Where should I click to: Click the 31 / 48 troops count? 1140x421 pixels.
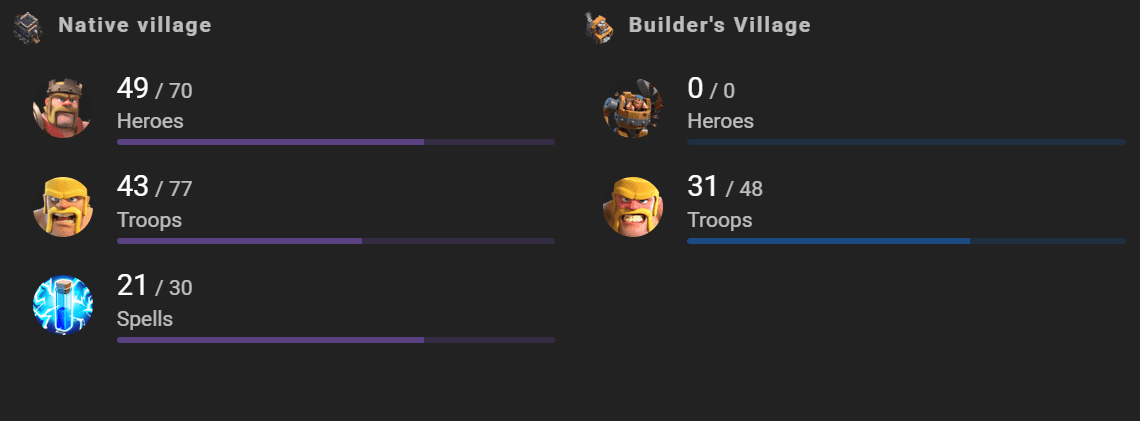click(725, 188)
